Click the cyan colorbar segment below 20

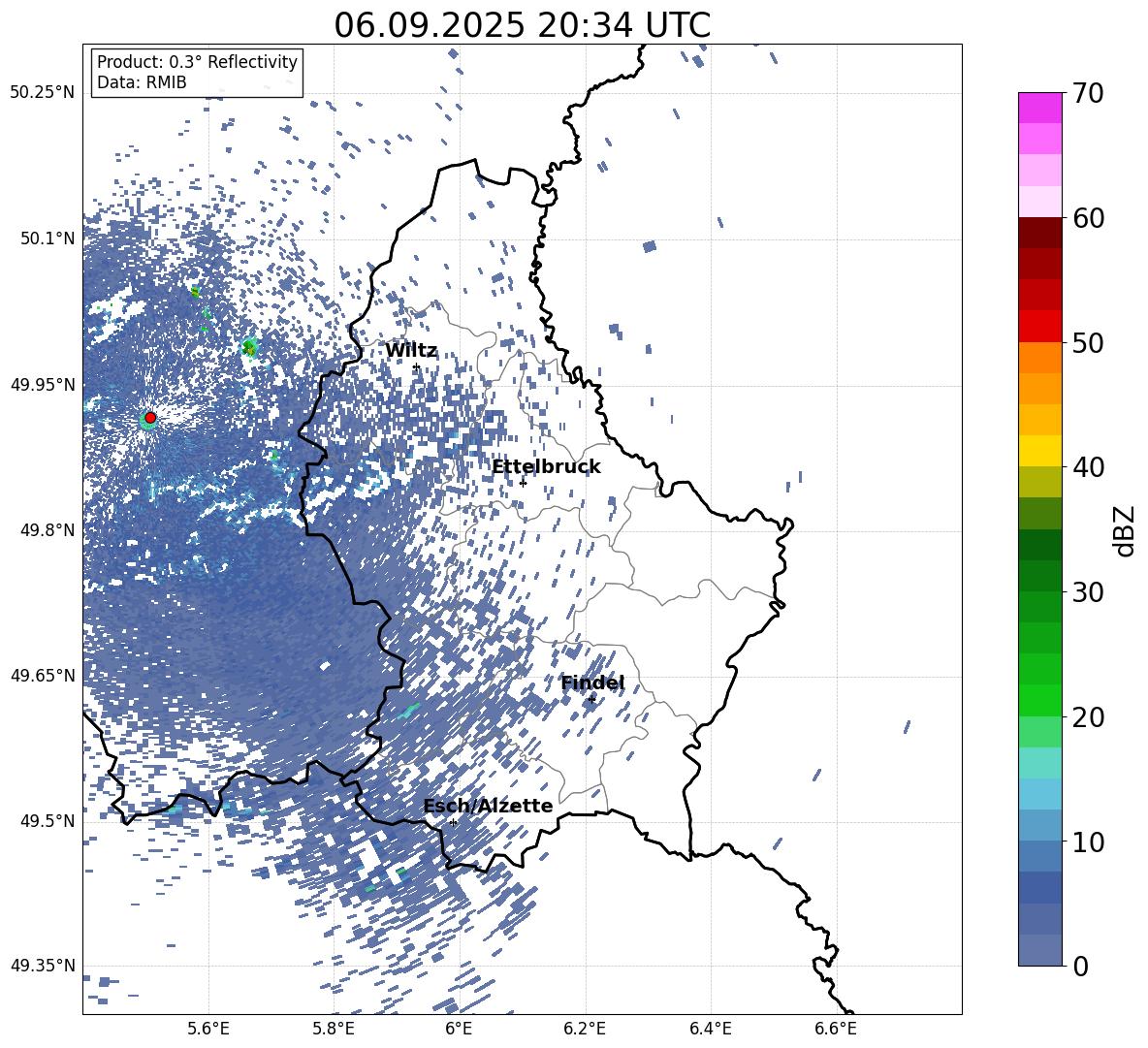(x=1039, y=763)
